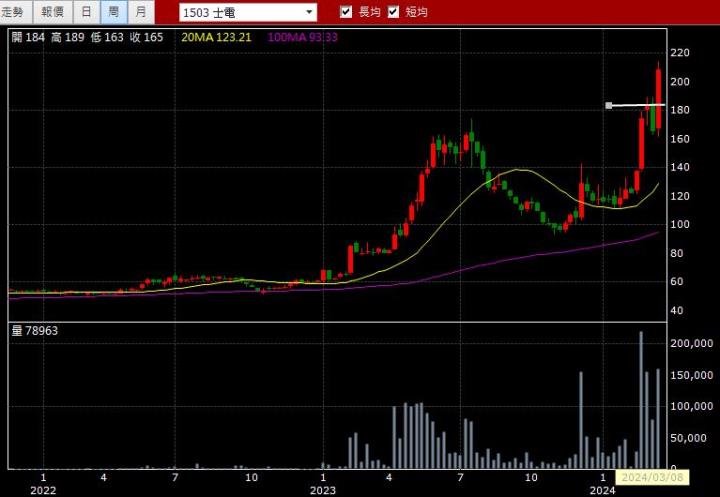Click the 開 184 opening price readout
Viewport: 720px width, 497px height.
pos(27,36)
